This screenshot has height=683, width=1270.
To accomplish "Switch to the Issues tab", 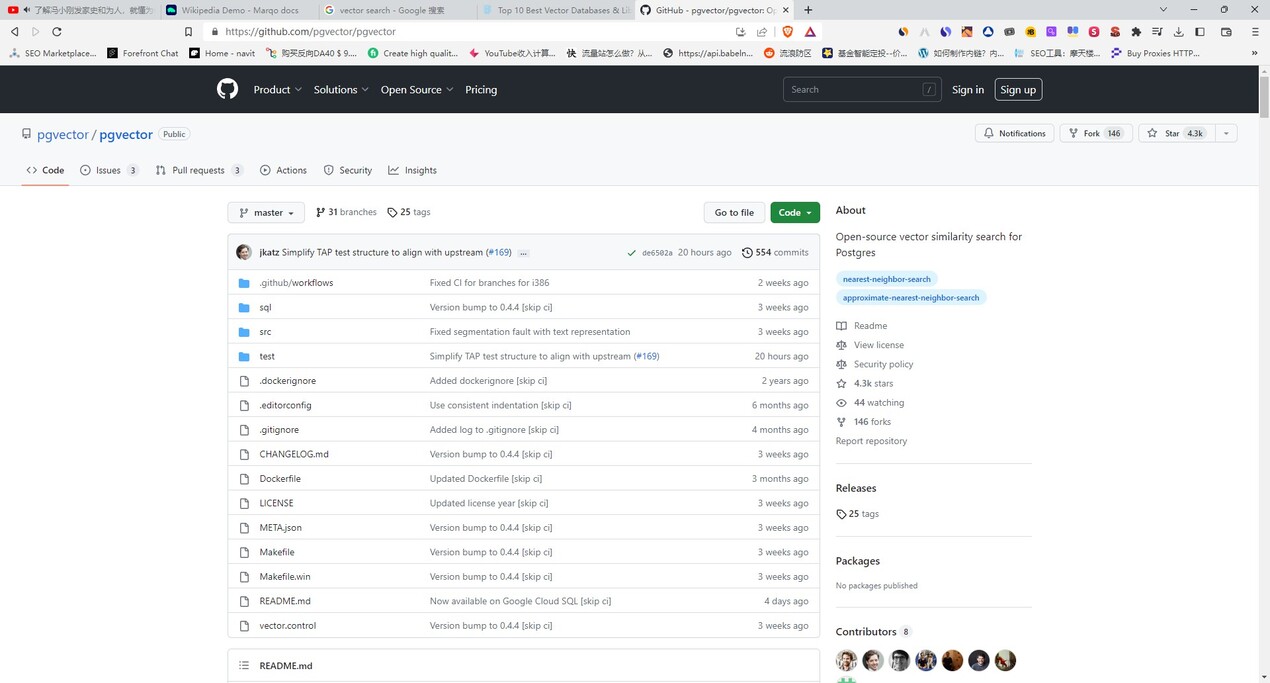I will (108, 170).
